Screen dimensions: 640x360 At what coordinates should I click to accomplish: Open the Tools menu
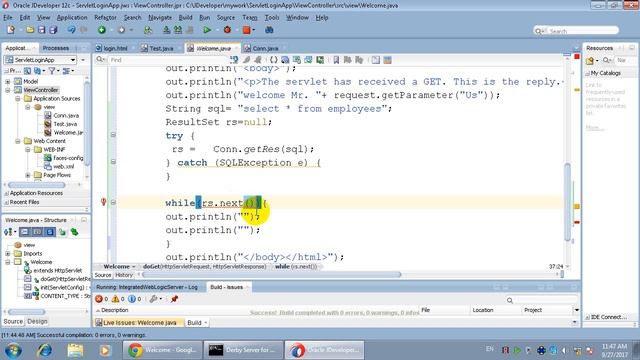tap(272, 18)
